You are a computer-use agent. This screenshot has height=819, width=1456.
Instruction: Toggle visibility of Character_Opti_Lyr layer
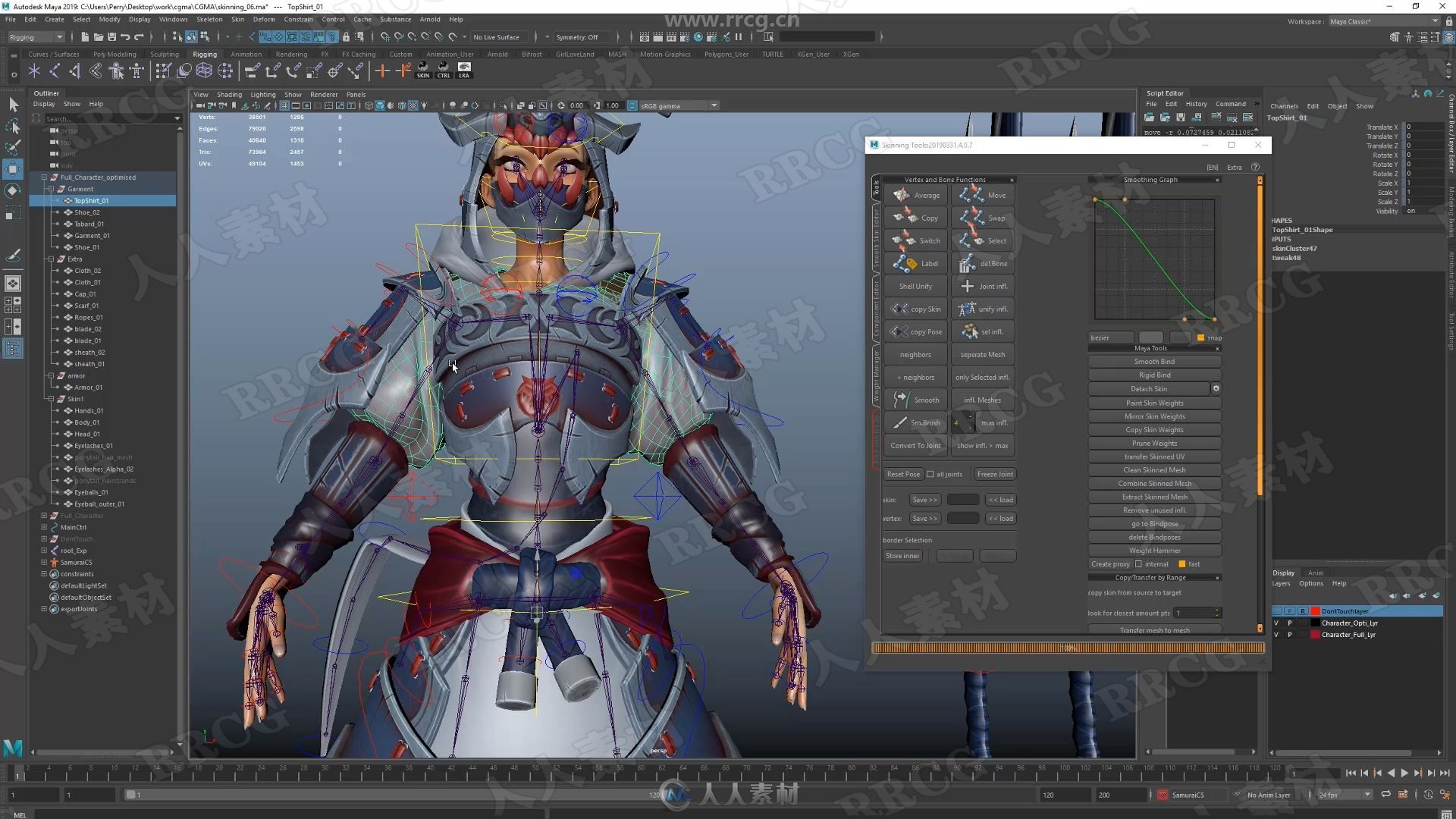(1276, 623)
